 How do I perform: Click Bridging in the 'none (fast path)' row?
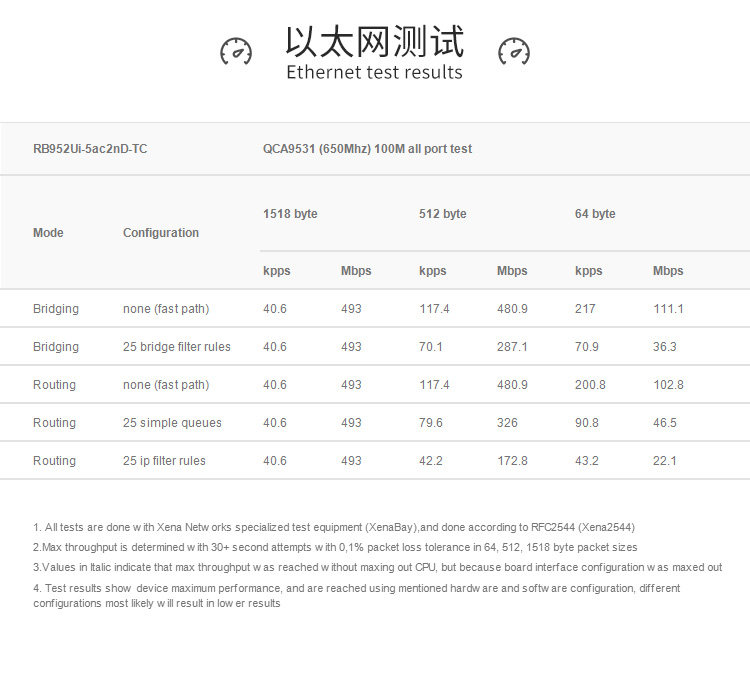pos(55,309)
